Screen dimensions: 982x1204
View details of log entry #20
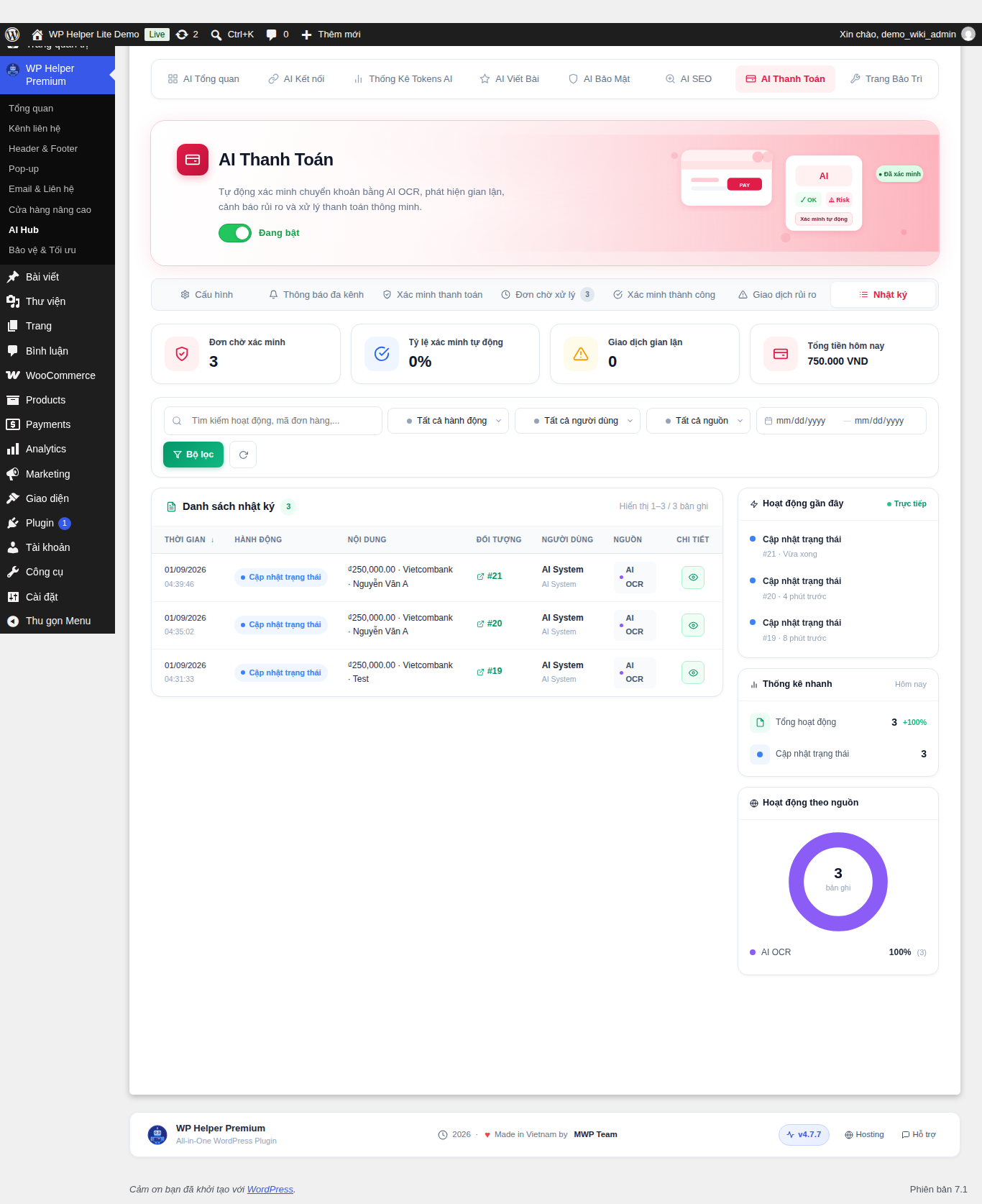pyautogui.click(x=693, y=625)
